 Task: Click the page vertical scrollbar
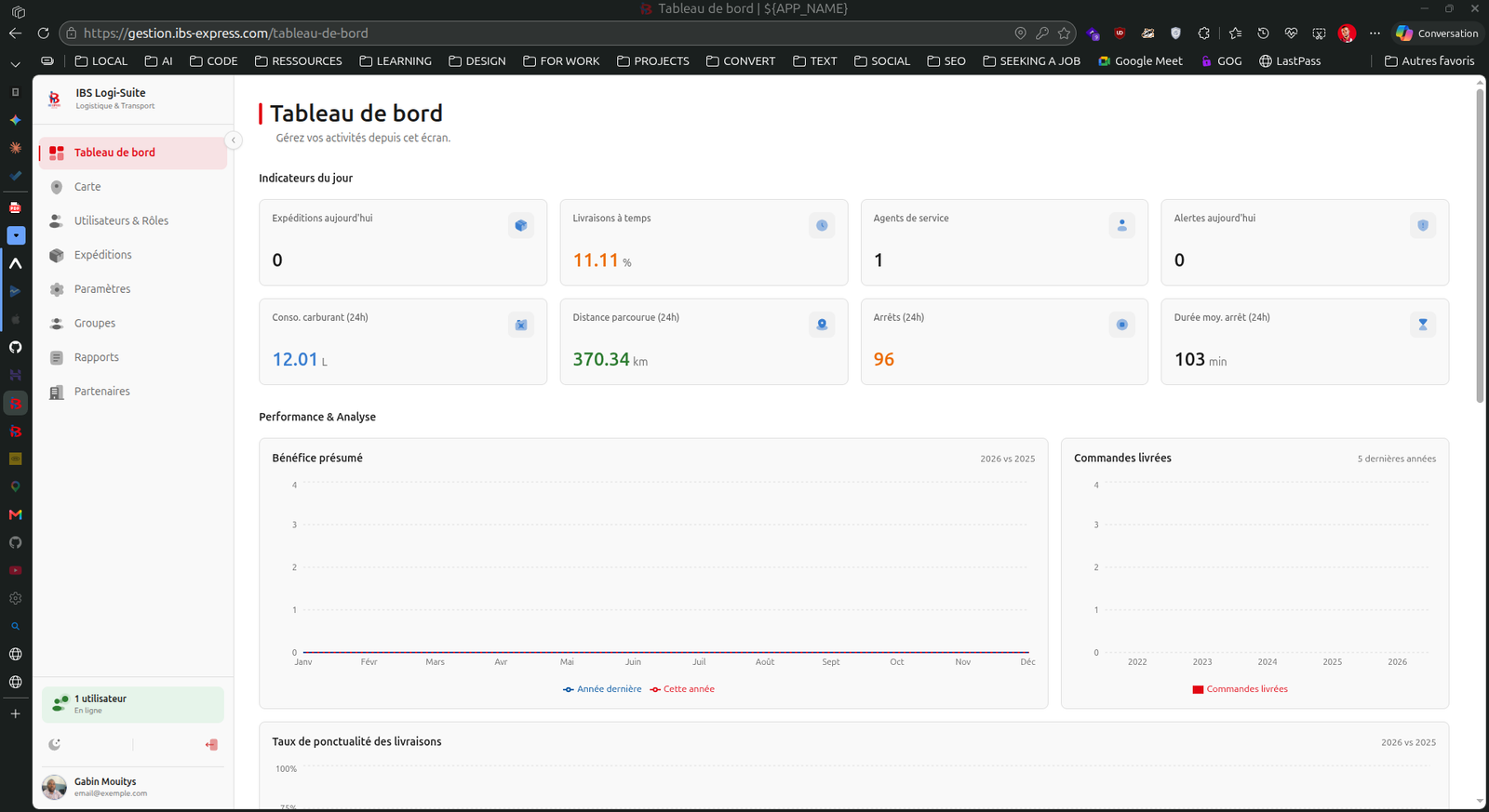click(x=1480, y=245)
